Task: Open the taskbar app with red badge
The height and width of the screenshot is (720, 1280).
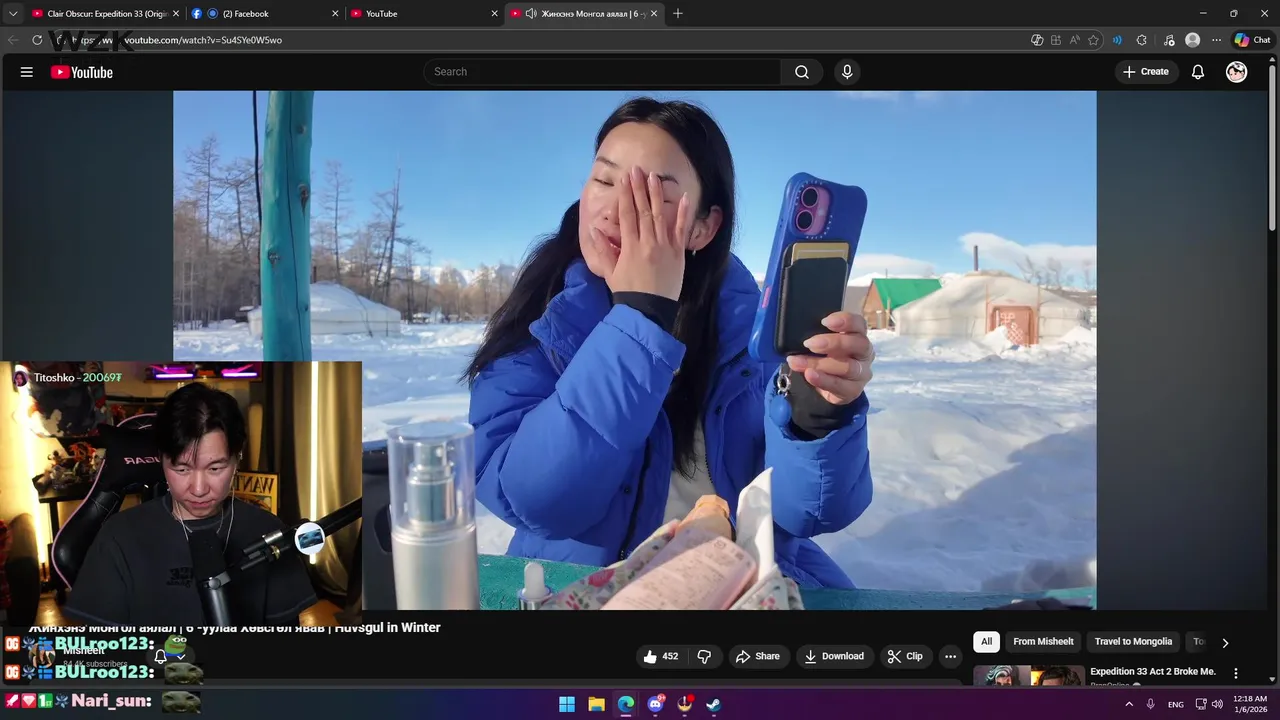Action: pyautogui.click(x=685, y=704)
